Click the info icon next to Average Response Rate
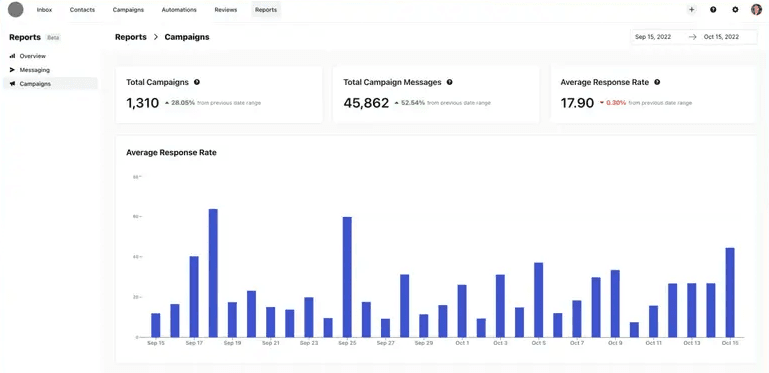The width and height of the screenshot is (769, 373). [657, 82]
